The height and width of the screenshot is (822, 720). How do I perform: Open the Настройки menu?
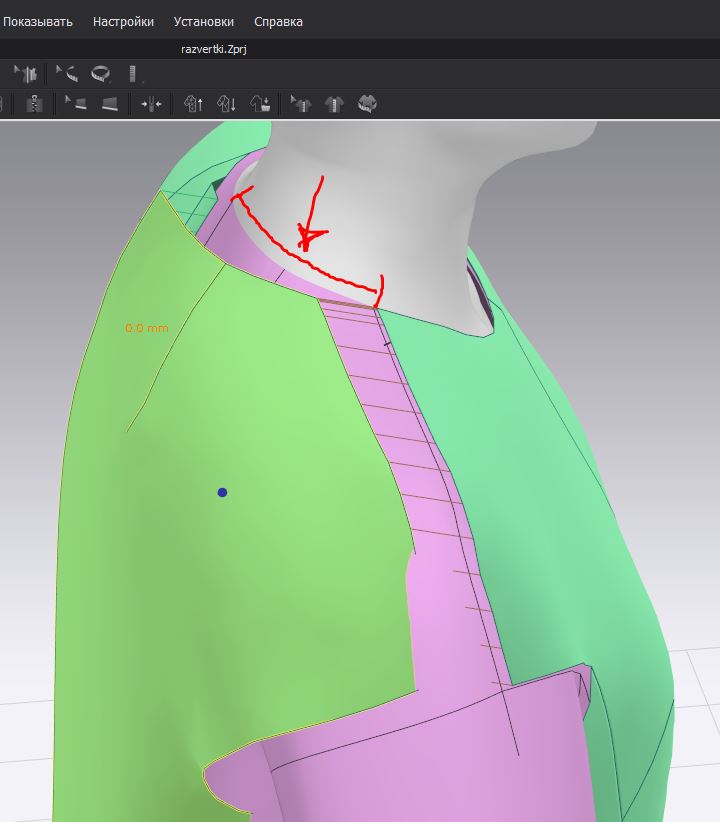[x=123, y=22]
